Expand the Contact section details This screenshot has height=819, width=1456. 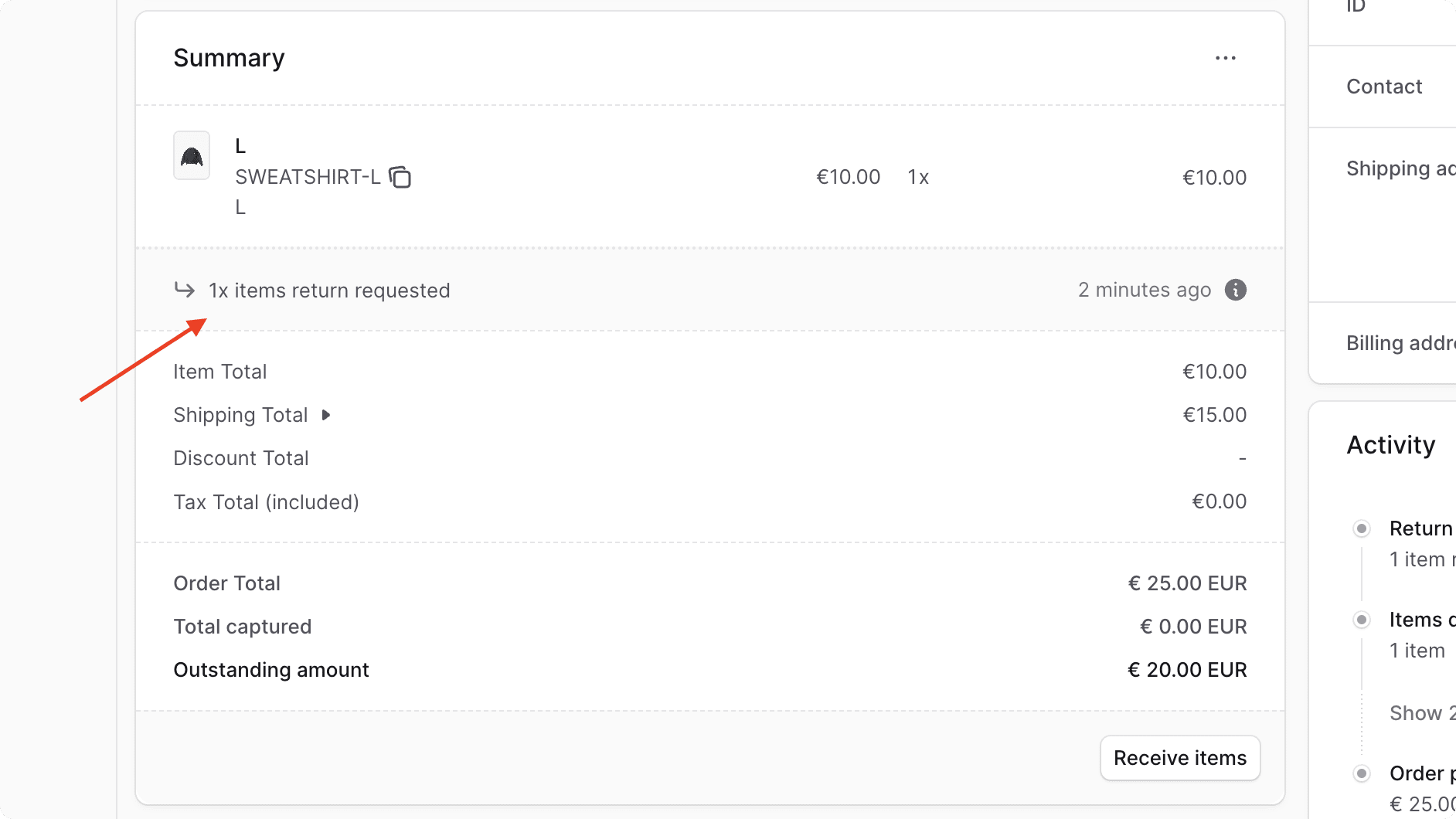(1383, 87)
